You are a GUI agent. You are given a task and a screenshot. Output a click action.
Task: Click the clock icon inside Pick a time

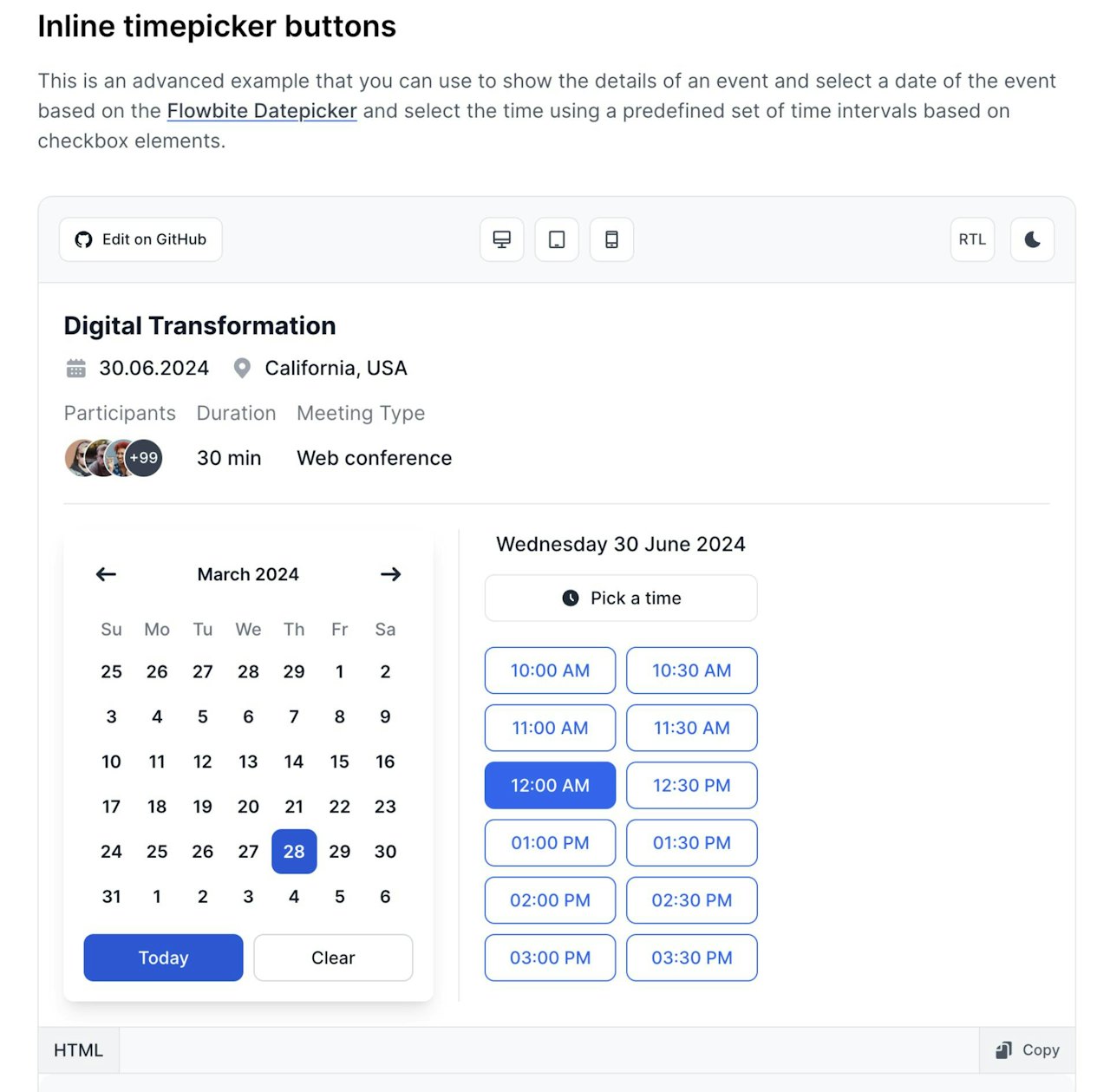[571, 598]
